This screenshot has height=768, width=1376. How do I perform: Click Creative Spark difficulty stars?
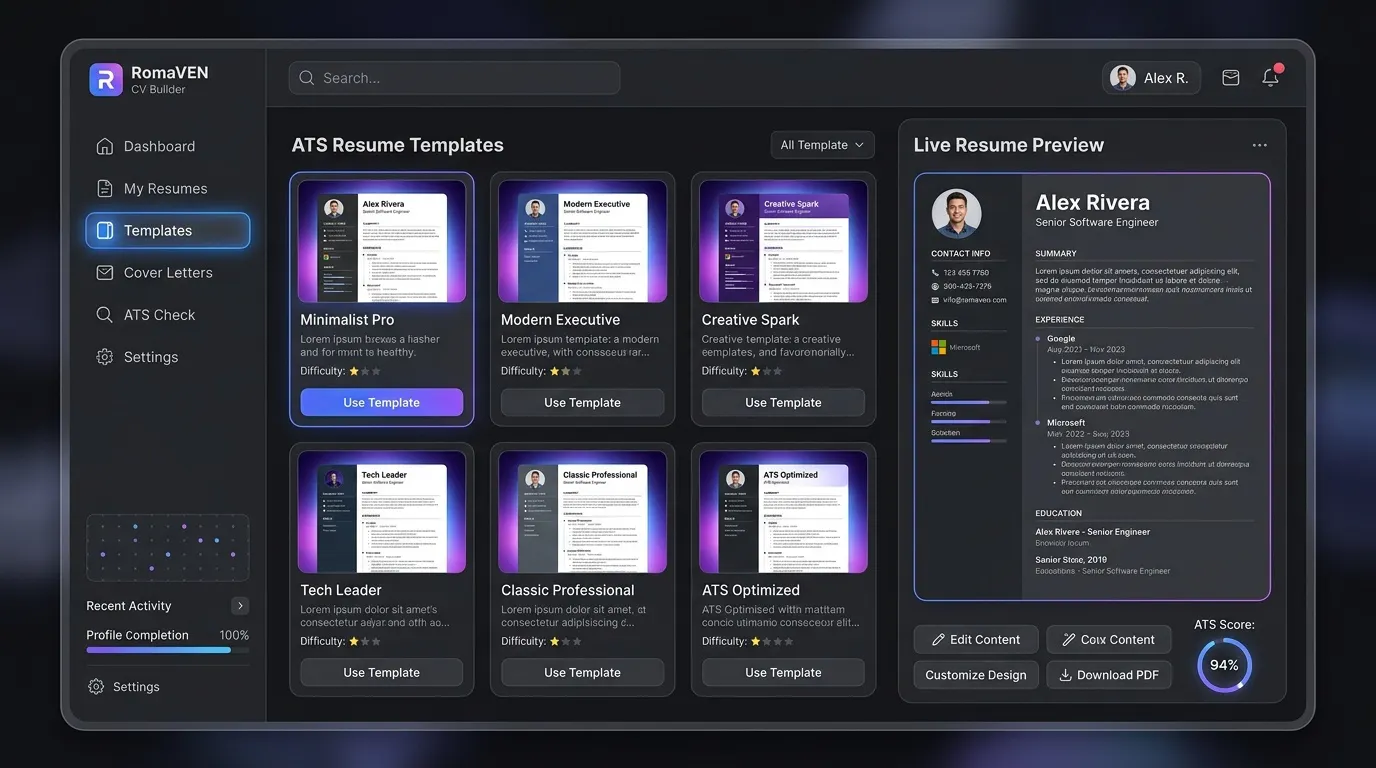pos(767,371)
